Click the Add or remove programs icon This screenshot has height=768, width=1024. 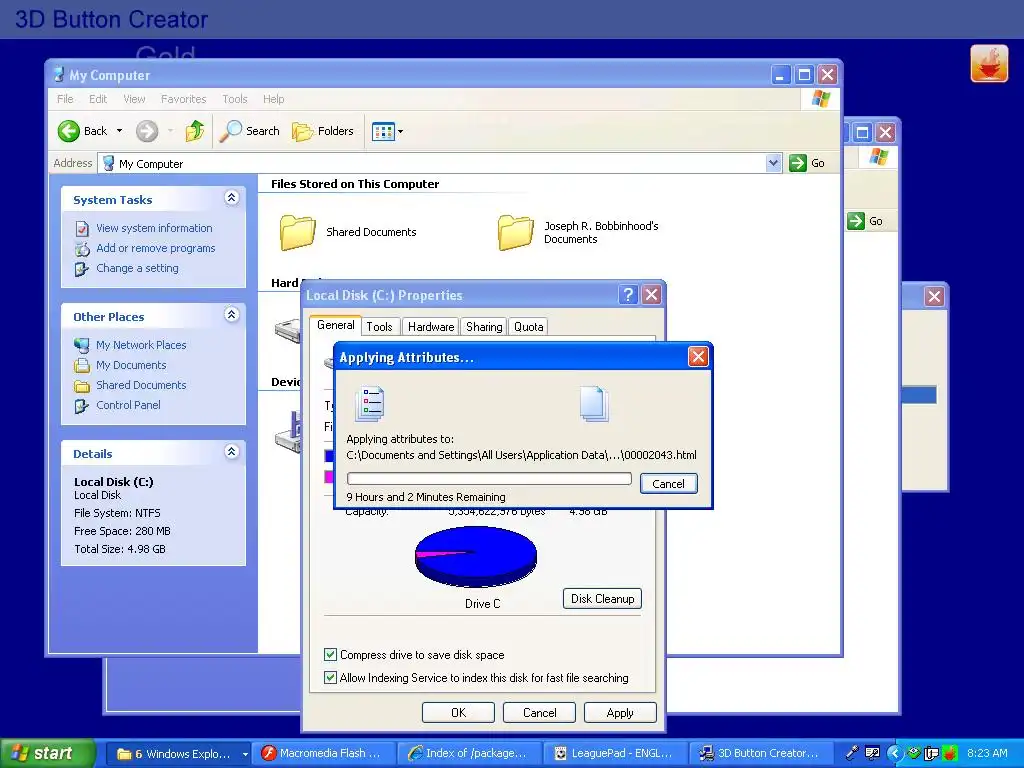[82, 249]
